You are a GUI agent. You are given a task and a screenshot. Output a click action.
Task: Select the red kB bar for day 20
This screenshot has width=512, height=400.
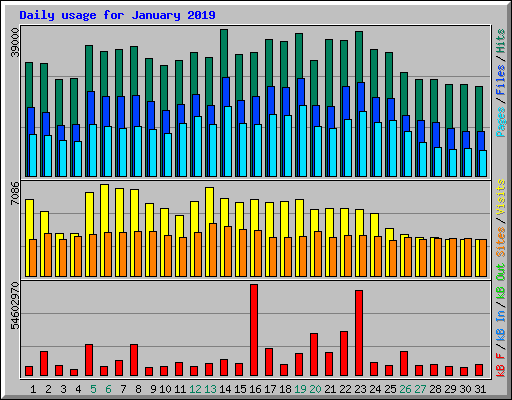[x=314, y=355]
